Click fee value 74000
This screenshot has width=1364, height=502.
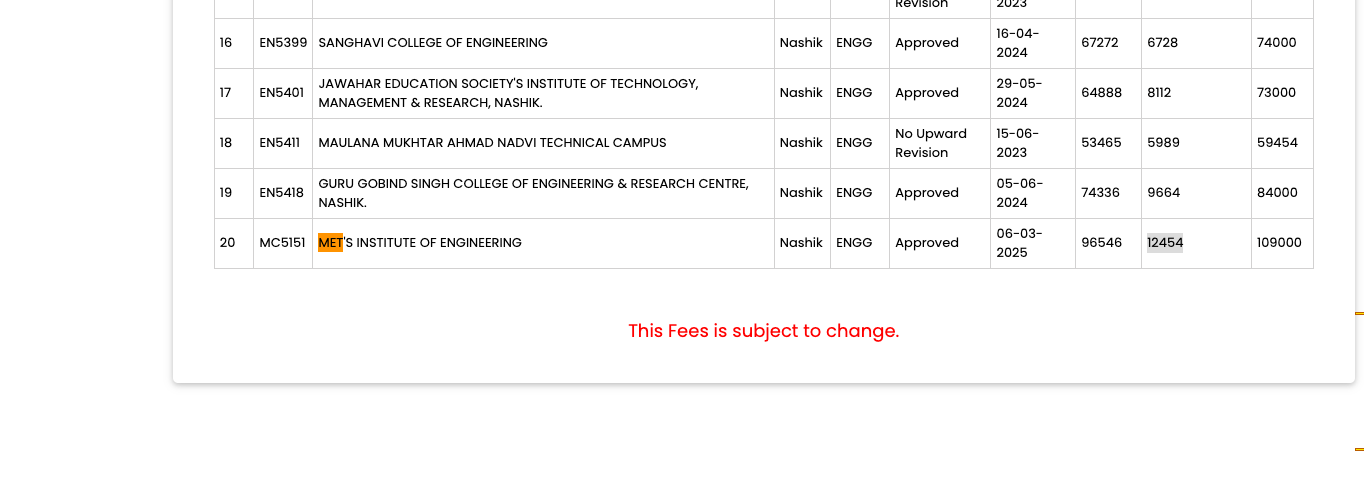(1276, 43)
